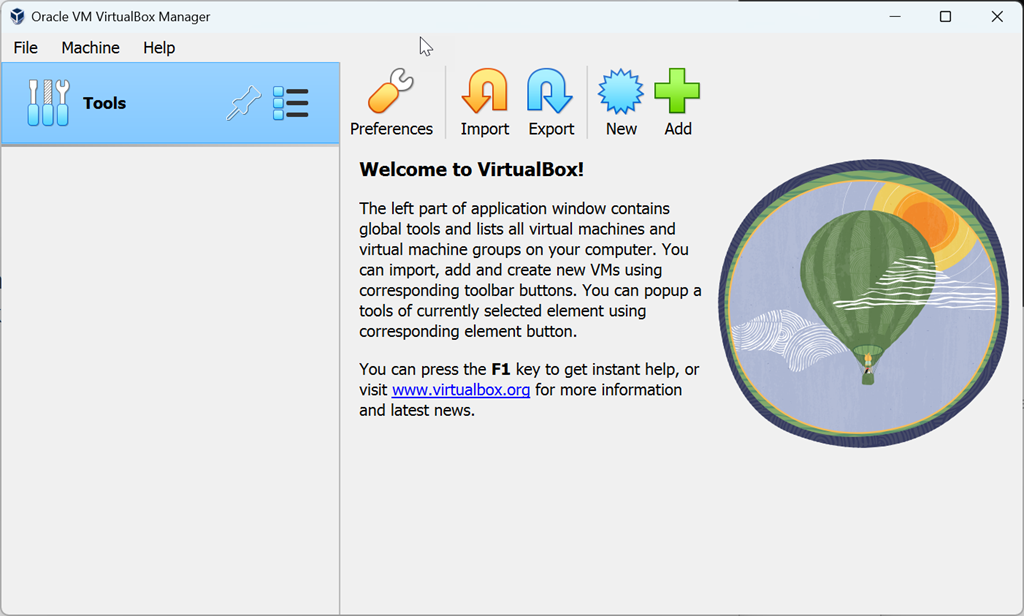This screenshot has height=616, width=1024.
Task: Click the Welcome to VirtualBox! heading
Action: coord(471,170)
